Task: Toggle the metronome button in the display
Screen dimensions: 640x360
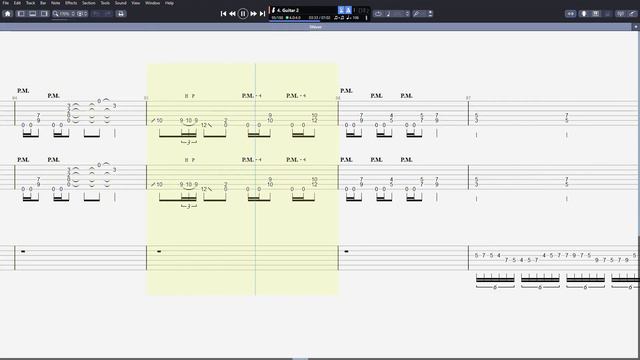Action: tap(348, 10)
